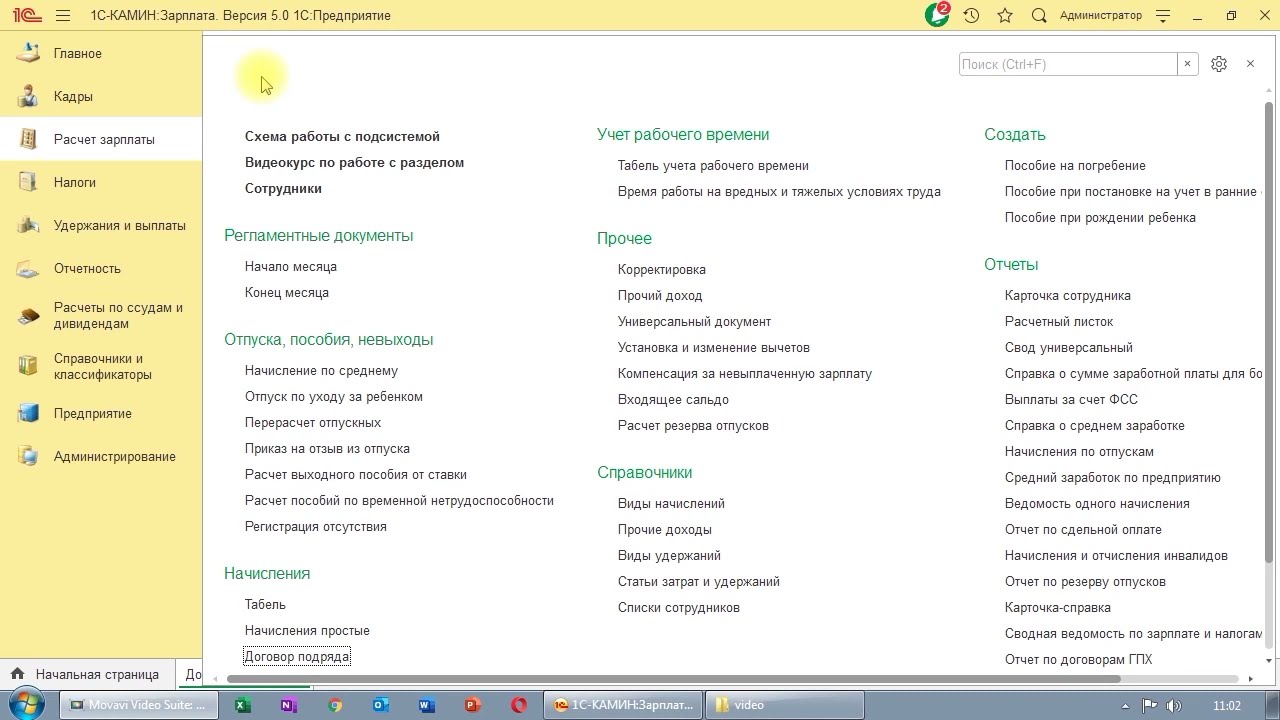Open the Предприятие section icon
The height and width of the screenshot is (720, 1280).
point(28,413)
